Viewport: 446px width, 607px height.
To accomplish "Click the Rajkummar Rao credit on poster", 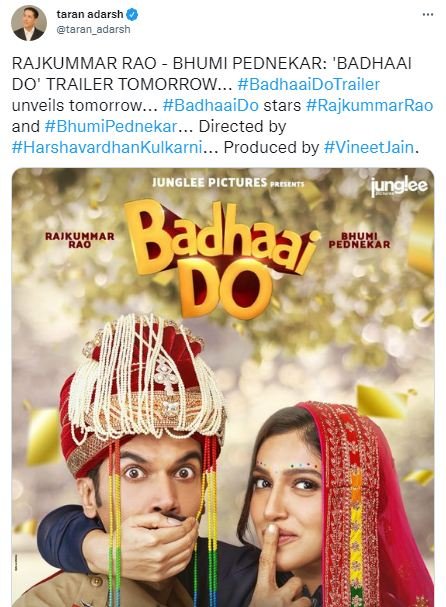I will [80, 240].
